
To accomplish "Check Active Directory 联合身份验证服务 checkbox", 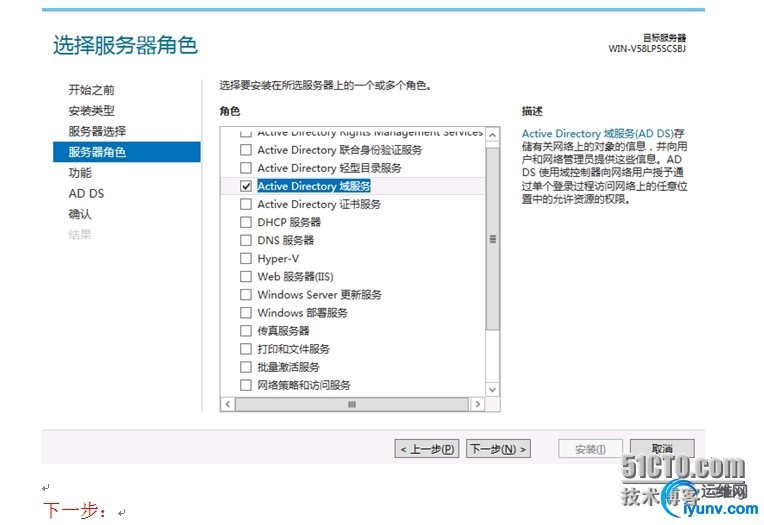I will (x=246, y=150).
